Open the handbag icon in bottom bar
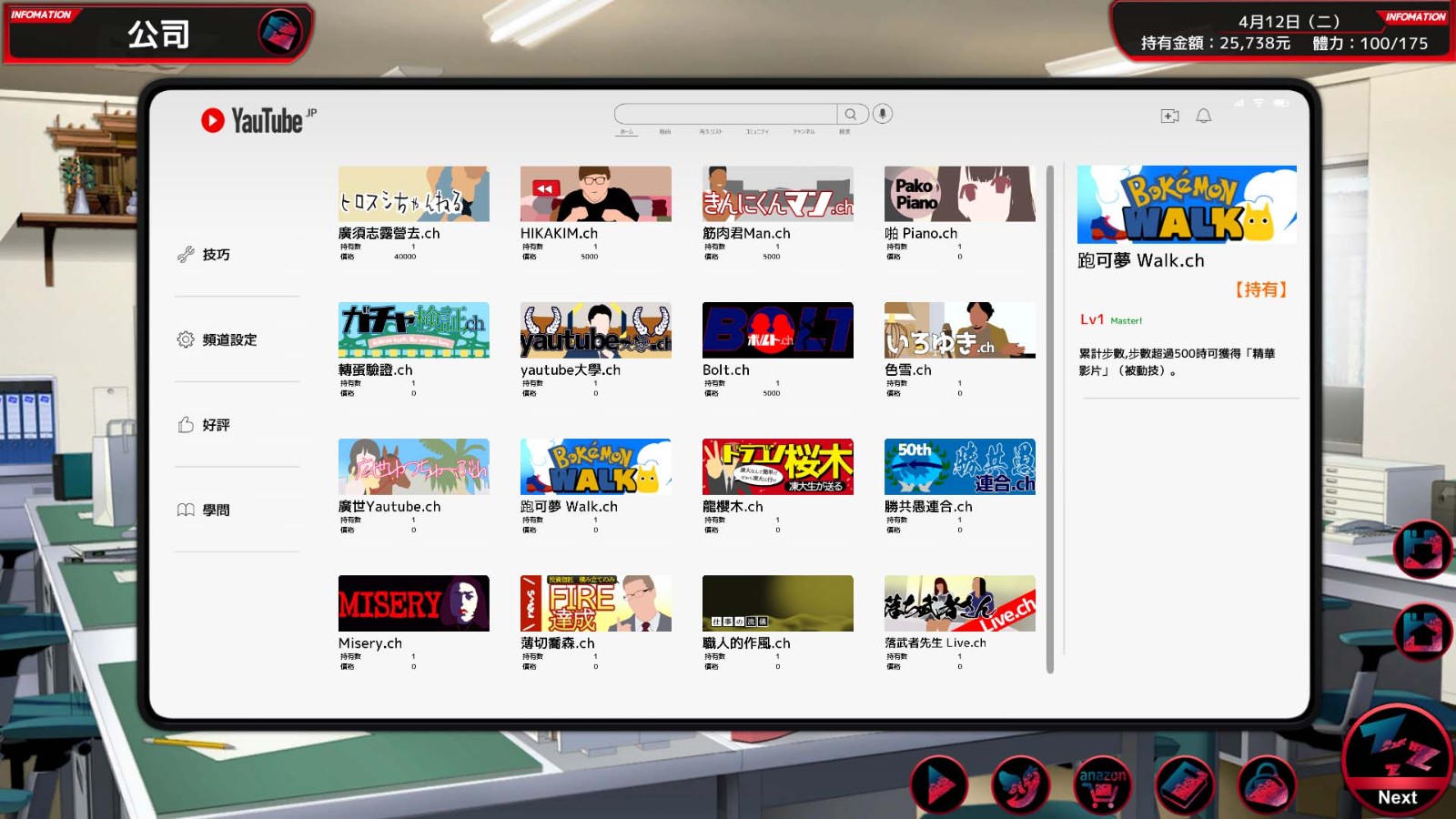The width and height of the screenshot is (1456, 819). (x=1265, y=786)
